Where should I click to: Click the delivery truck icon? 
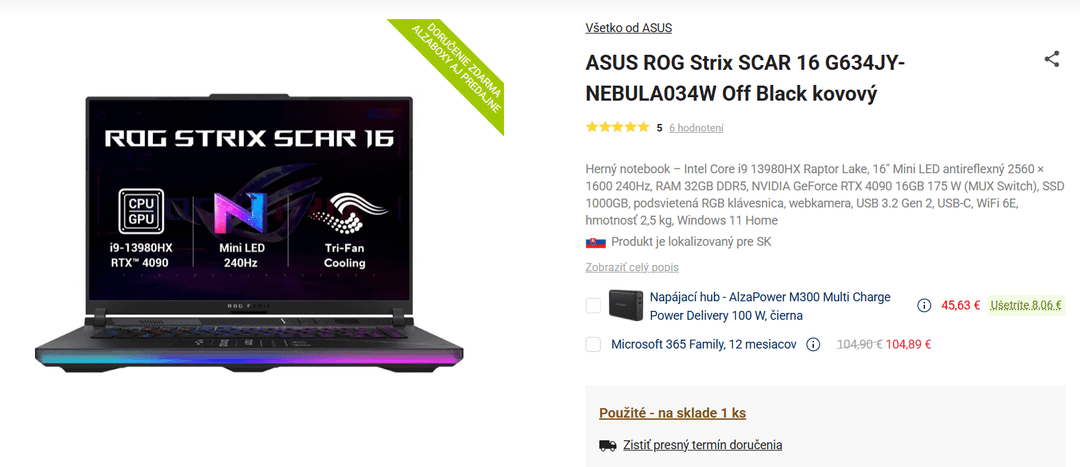click(608, 445)
